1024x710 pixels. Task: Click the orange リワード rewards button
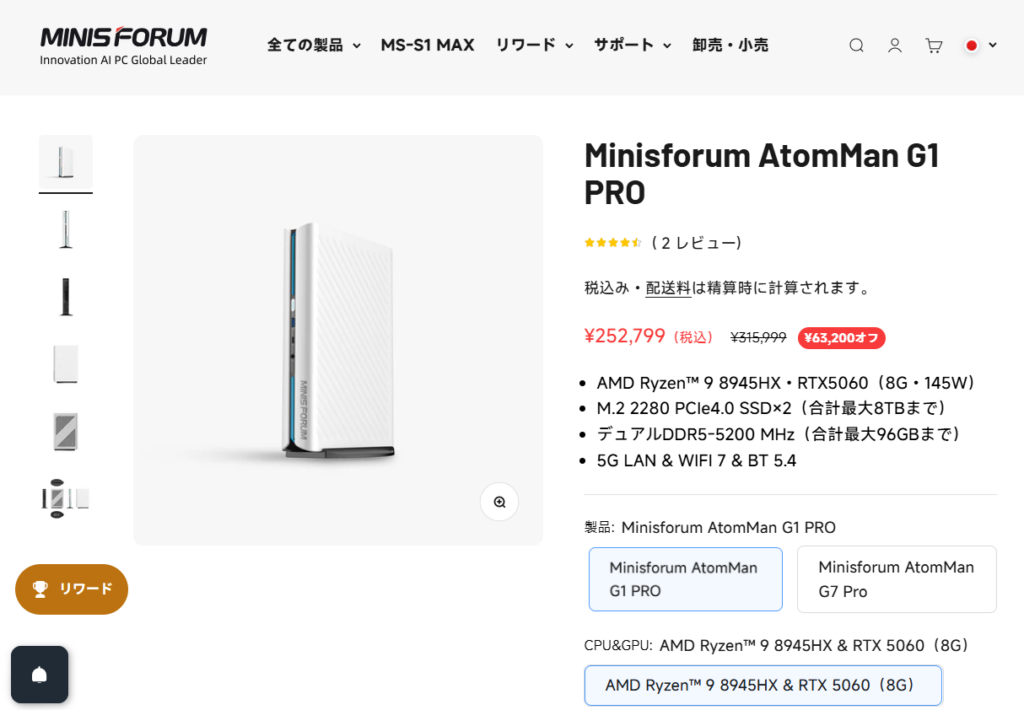(72, 589)
